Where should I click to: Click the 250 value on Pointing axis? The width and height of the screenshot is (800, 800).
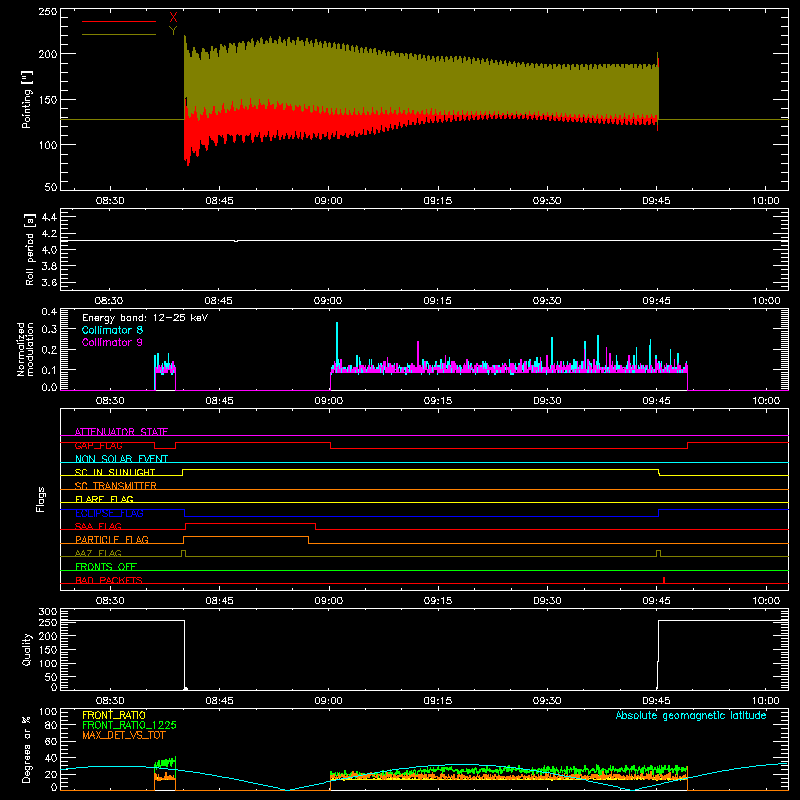48,12
